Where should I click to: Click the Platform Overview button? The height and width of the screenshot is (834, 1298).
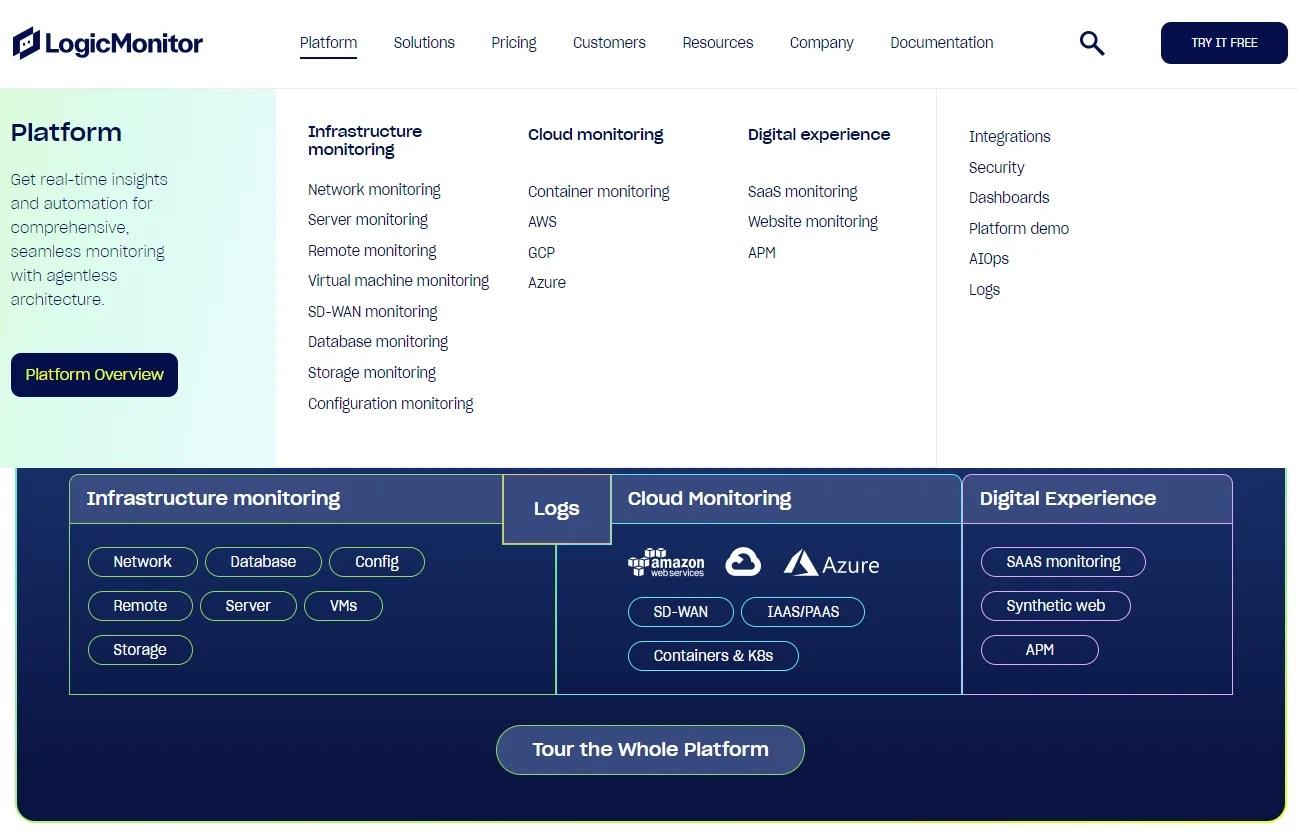(x=94, y=375)
